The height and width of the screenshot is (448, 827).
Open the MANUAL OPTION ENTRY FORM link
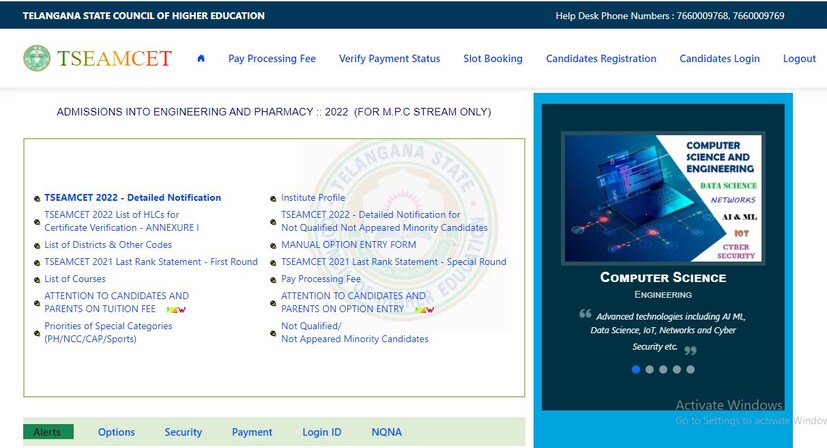click(x=349, y=245)
